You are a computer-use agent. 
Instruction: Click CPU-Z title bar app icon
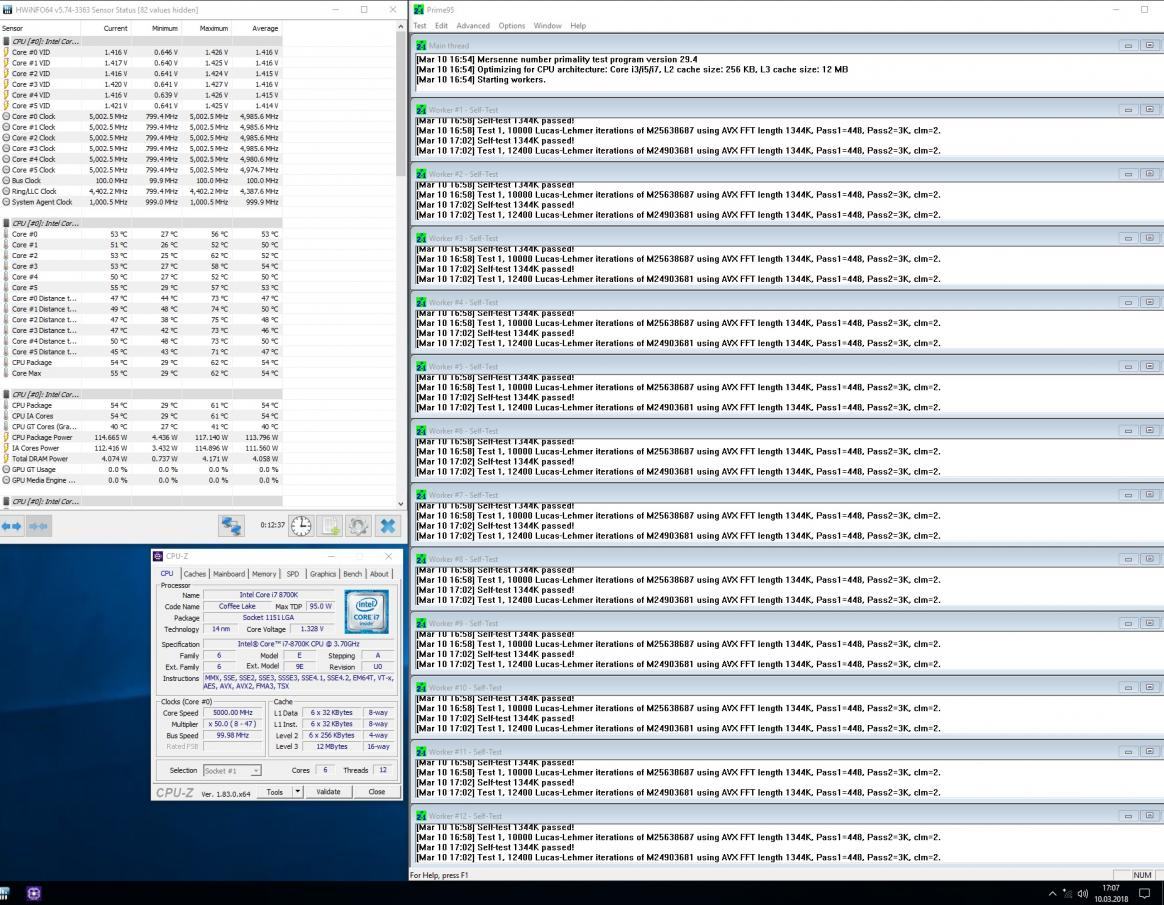157,556
